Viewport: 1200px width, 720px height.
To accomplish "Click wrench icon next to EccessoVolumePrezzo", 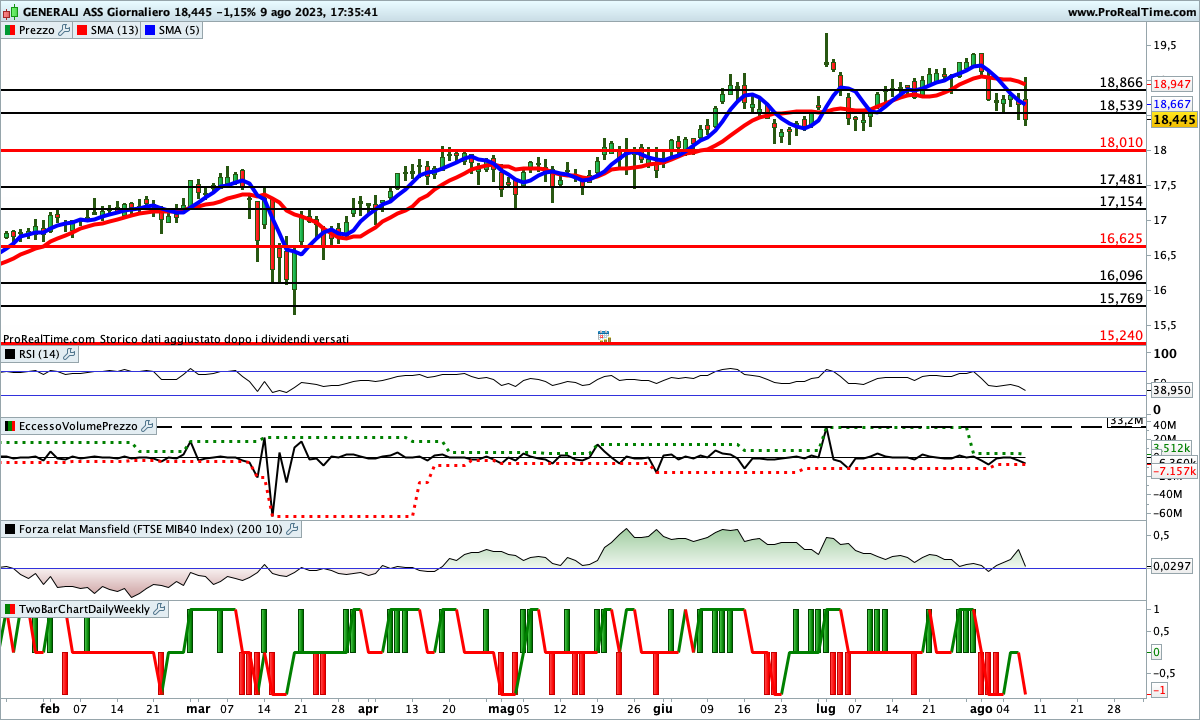I will coord(148,426).
